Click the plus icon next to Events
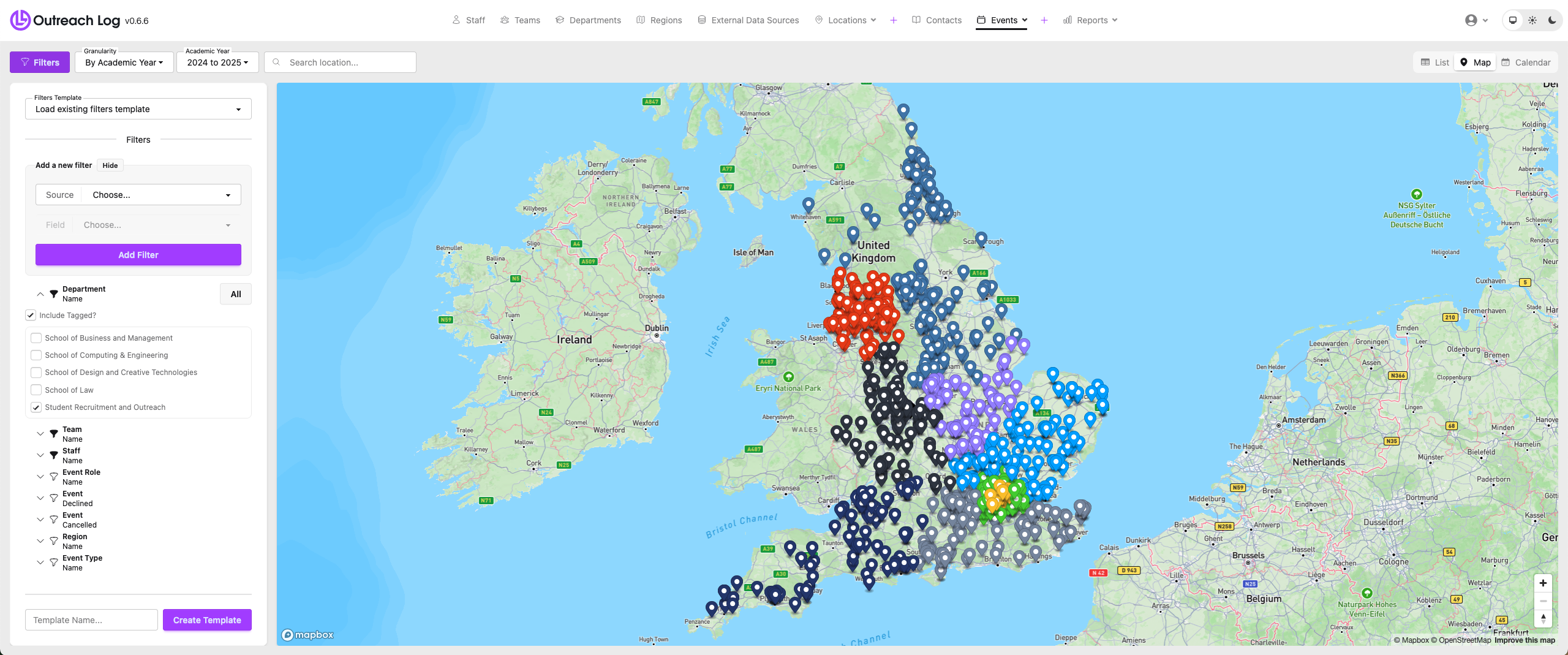The width and height of the screenshot is (1568, 655). pos(1044,20)
